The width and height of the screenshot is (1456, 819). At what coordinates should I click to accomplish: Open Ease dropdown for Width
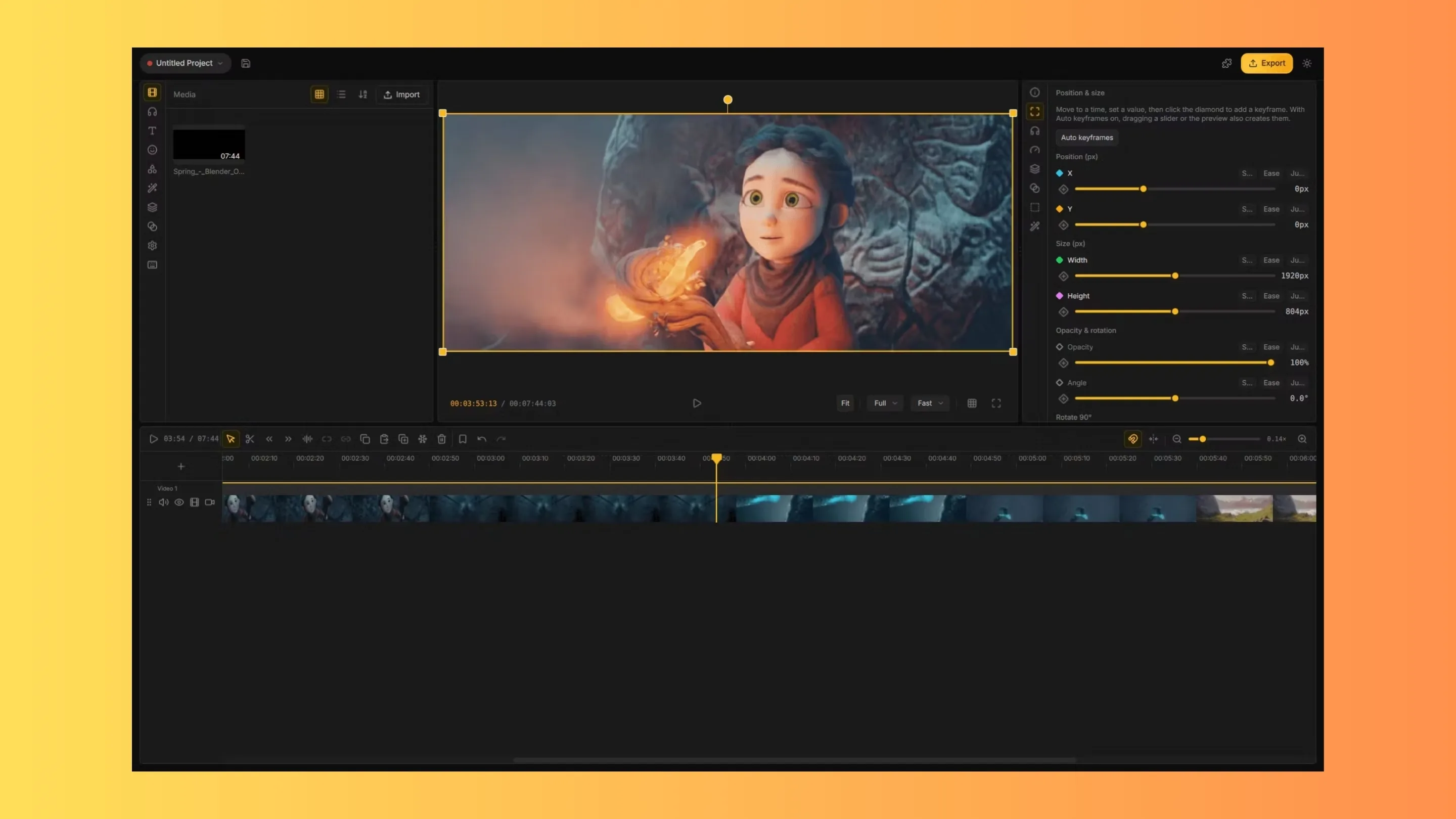pos(1271,260)
